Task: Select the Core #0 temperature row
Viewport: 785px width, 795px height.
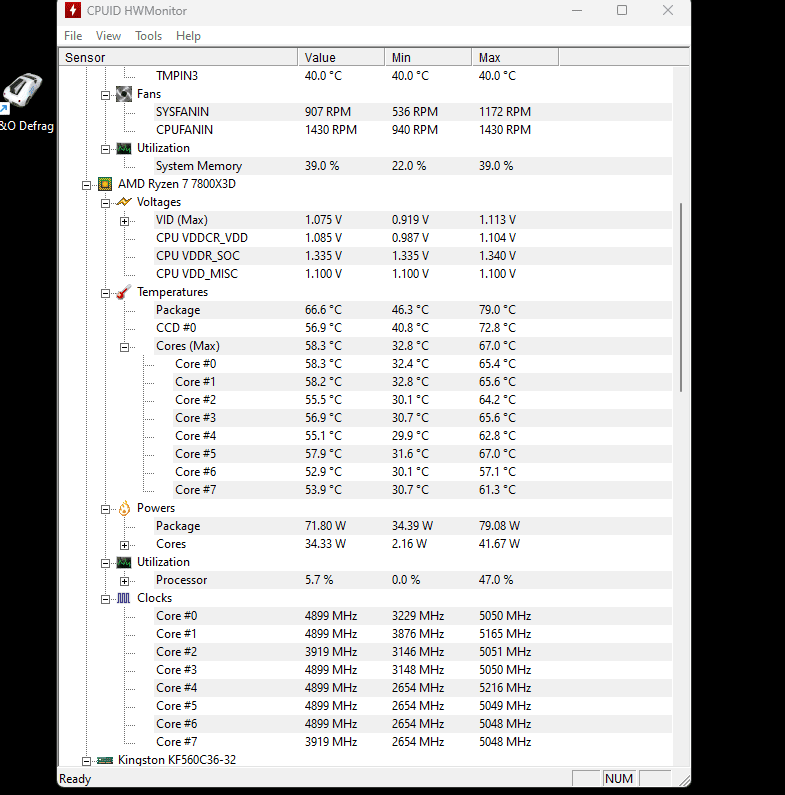Action: click(422, 364)
